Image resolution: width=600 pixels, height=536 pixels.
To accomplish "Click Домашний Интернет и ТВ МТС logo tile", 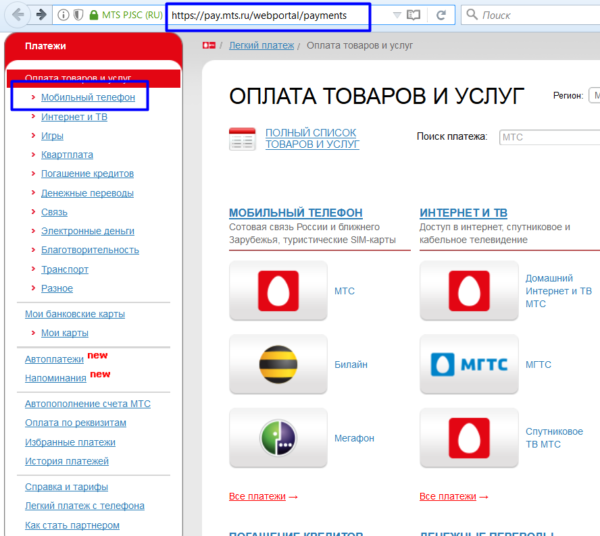I will (469, 291).
